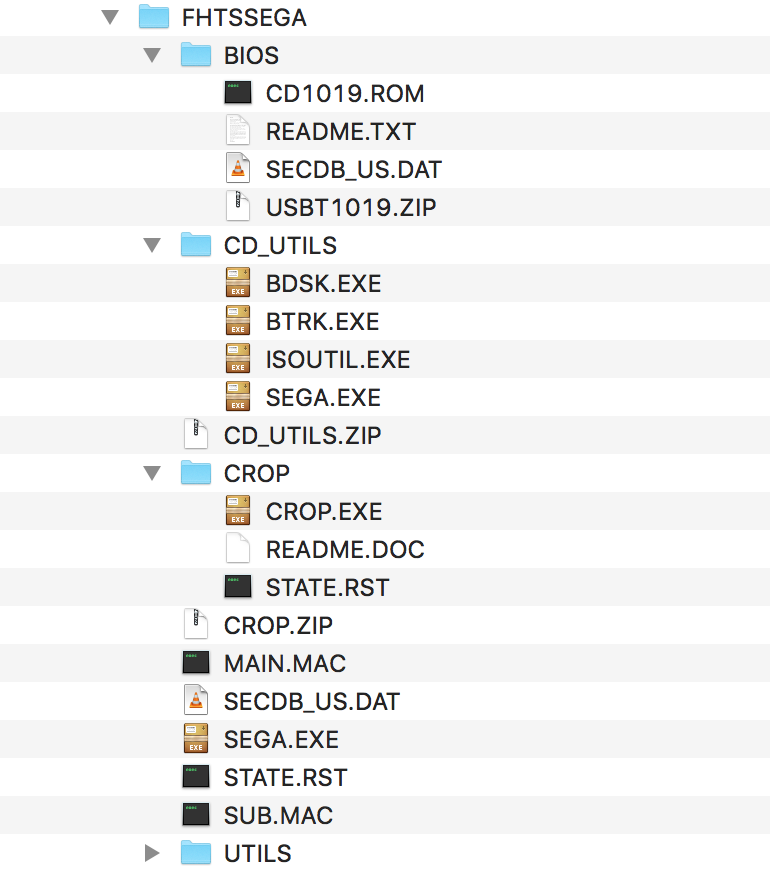Select the CROP folder name
This screenshot has height=870, width=770.
(257, 474)
